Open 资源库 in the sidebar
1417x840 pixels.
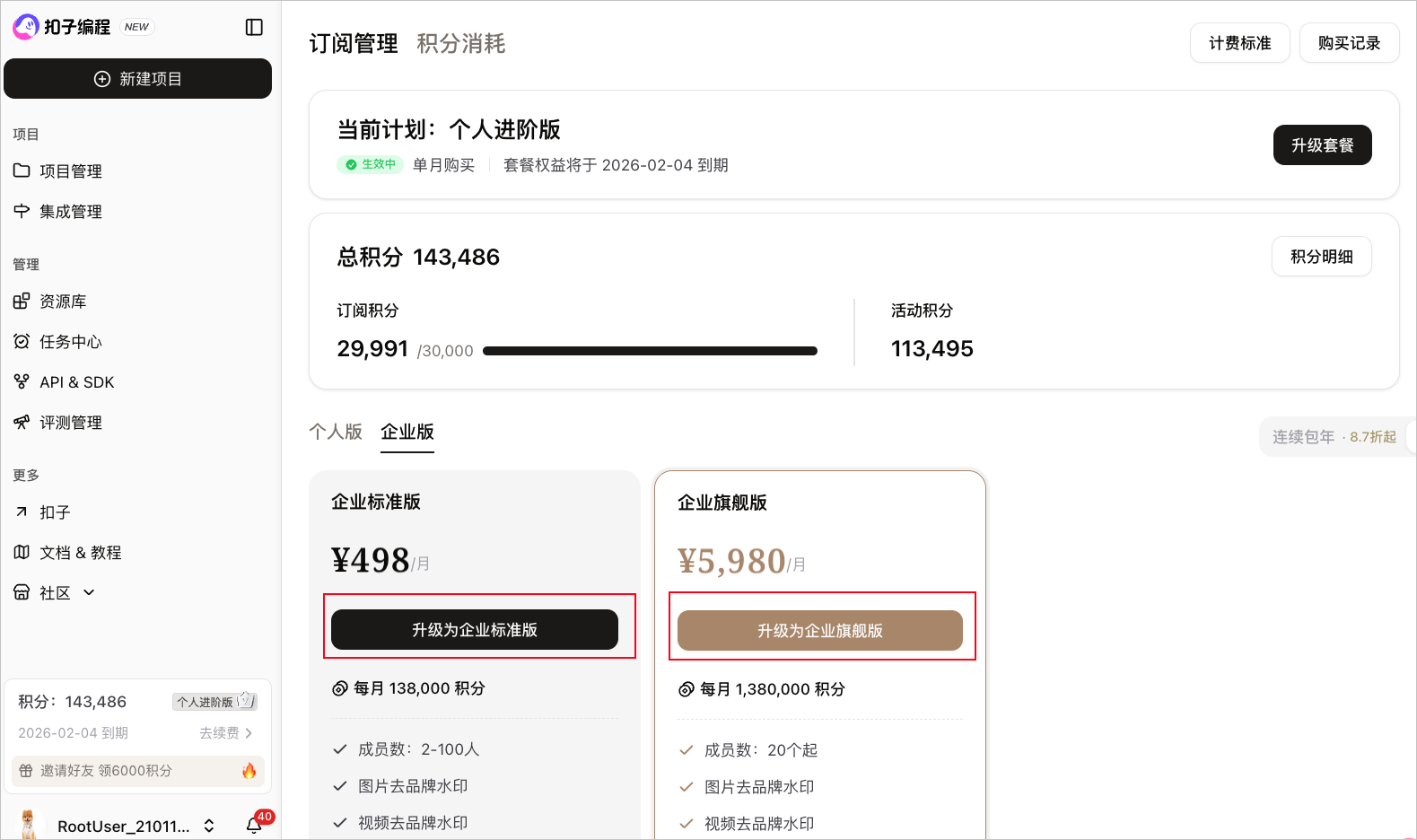pos(62,302)
